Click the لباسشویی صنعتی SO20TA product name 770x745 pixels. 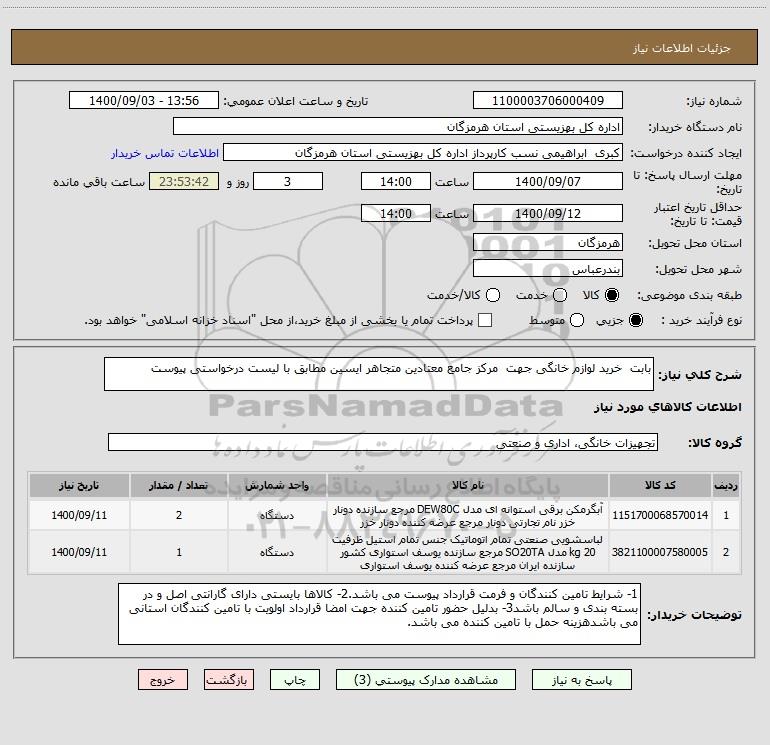(x=468, y=552)
